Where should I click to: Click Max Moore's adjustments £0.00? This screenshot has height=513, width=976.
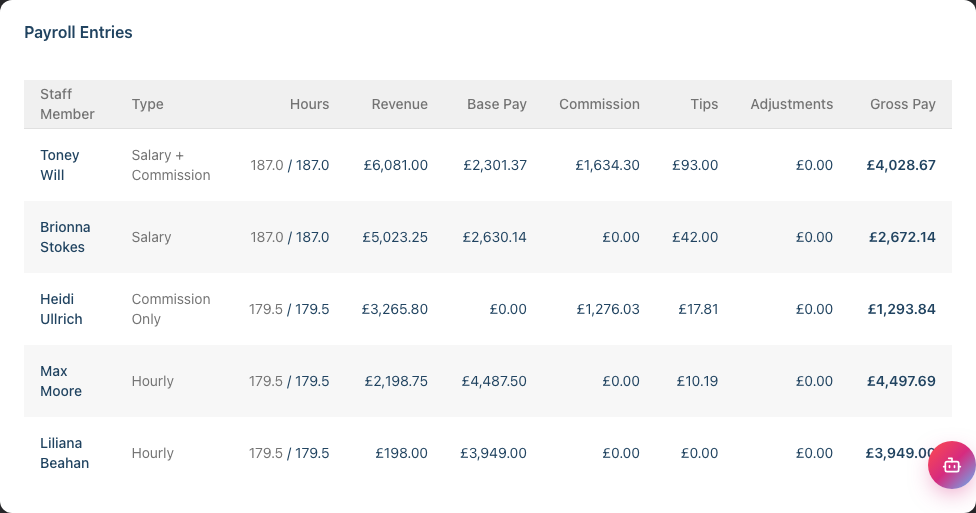click(x=814, y=381)
